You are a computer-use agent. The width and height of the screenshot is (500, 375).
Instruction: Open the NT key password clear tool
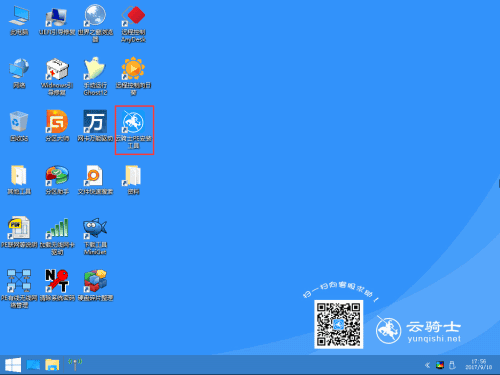[57, 285]
